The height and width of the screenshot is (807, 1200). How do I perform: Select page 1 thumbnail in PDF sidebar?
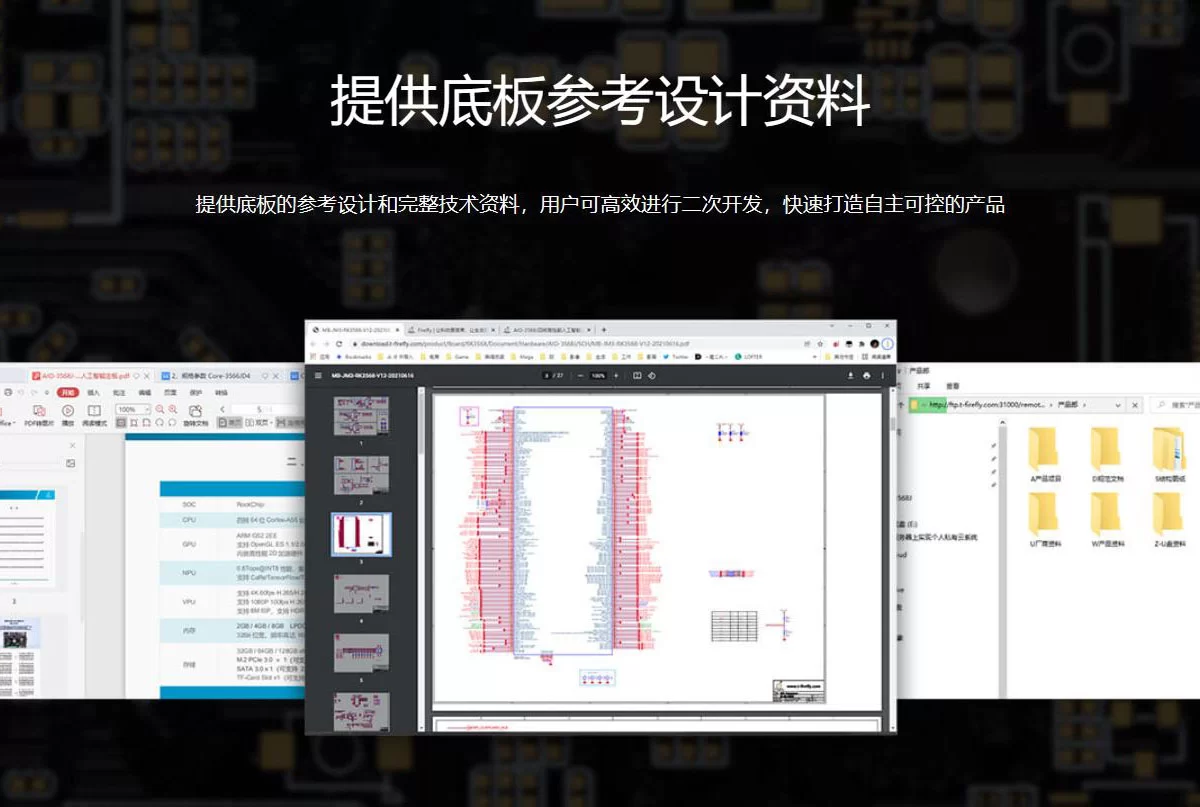coord(361,414)
